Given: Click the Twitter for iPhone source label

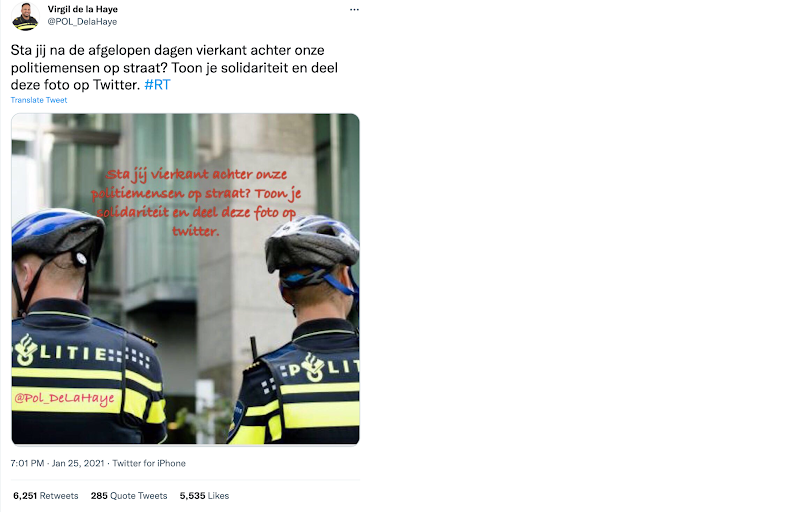Looking at the screenshot, I should point(149,463).
